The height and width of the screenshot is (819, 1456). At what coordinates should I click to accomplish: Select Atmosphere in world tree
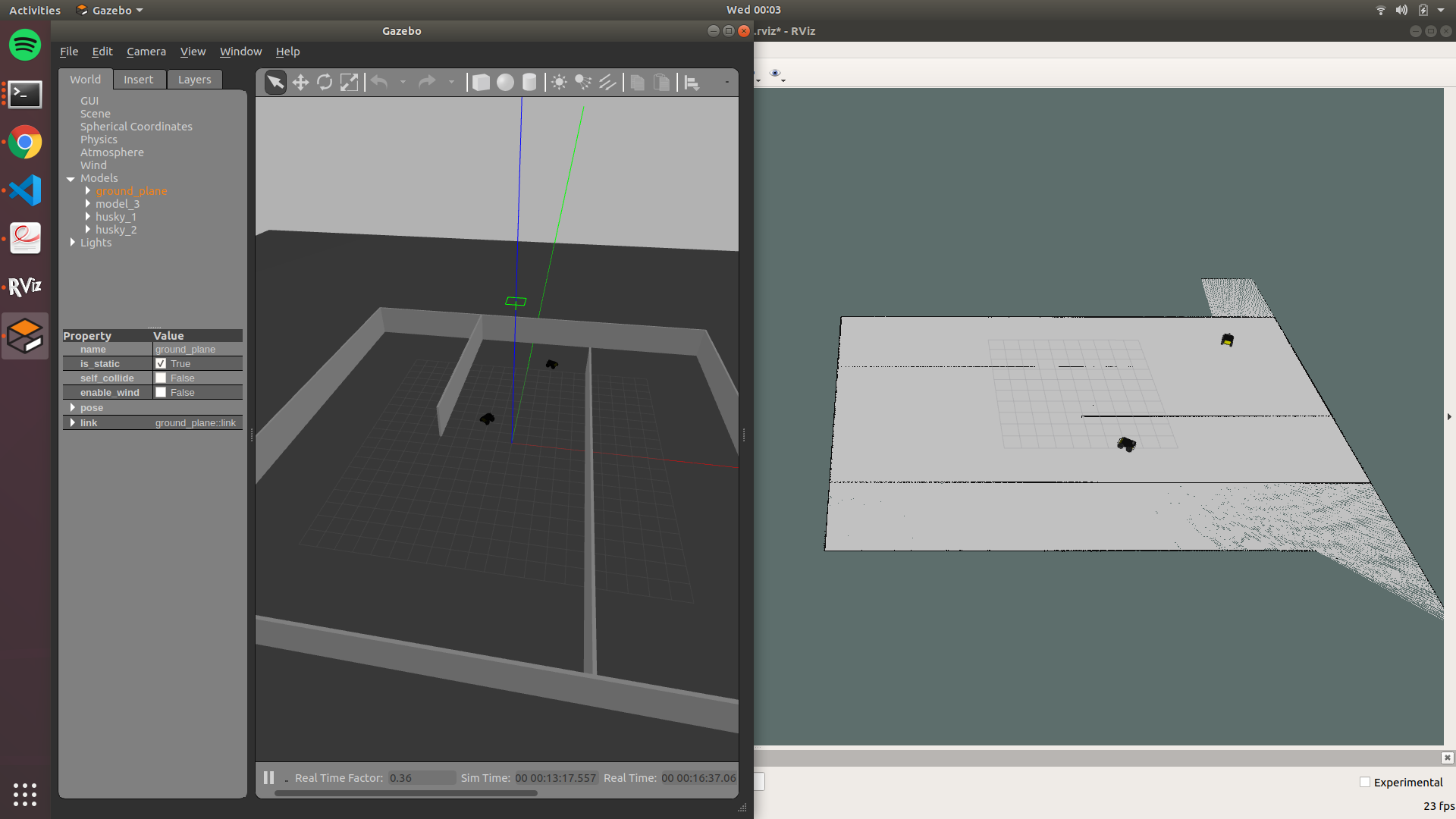point(112,152)
